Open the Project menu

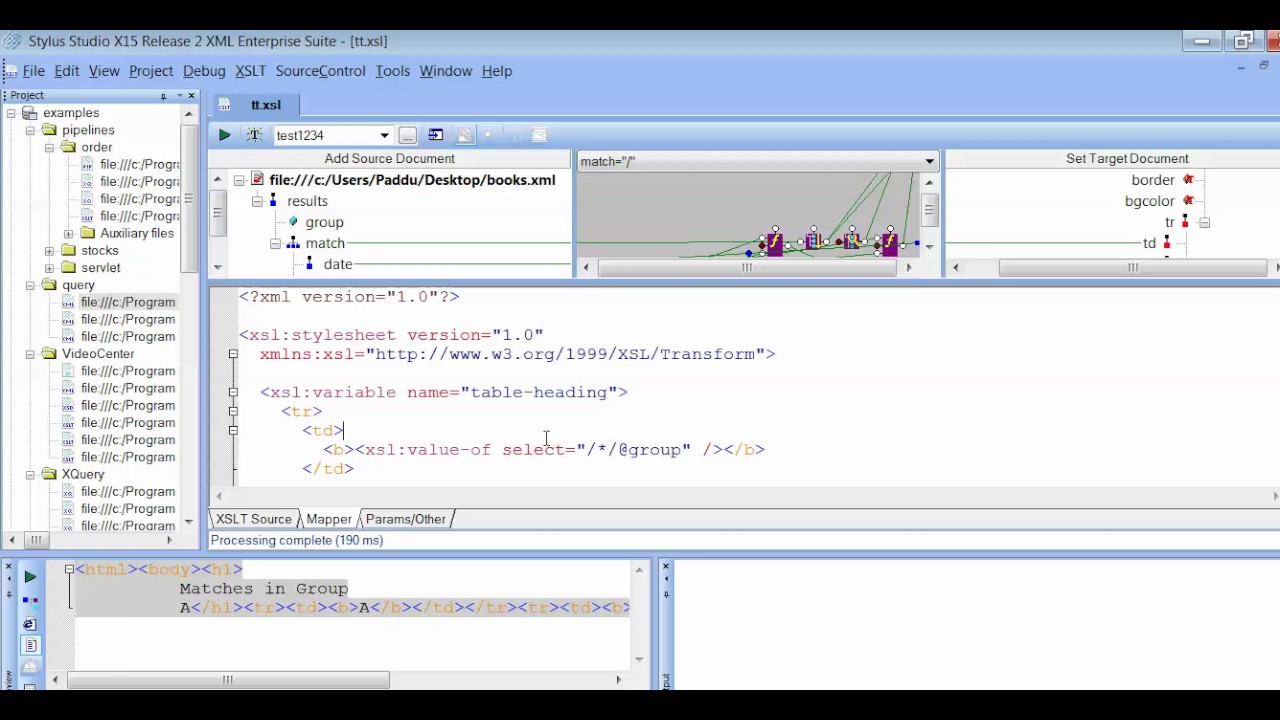151,71
